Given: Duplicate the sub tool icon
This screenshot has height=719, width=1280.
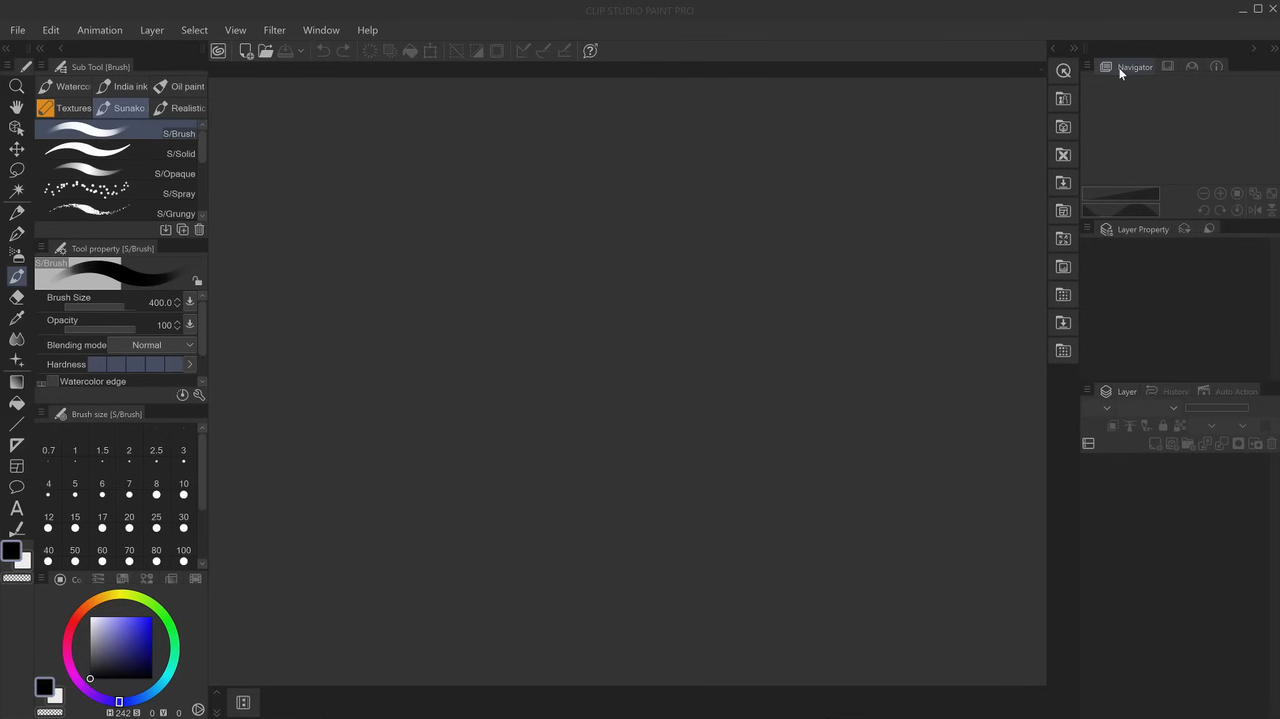Looking at the screenshot, I should 182,230.
